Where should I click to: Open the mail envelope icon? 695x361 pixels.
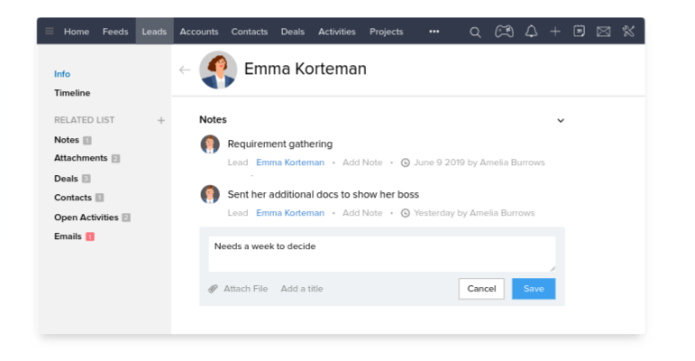pos(603,31)
